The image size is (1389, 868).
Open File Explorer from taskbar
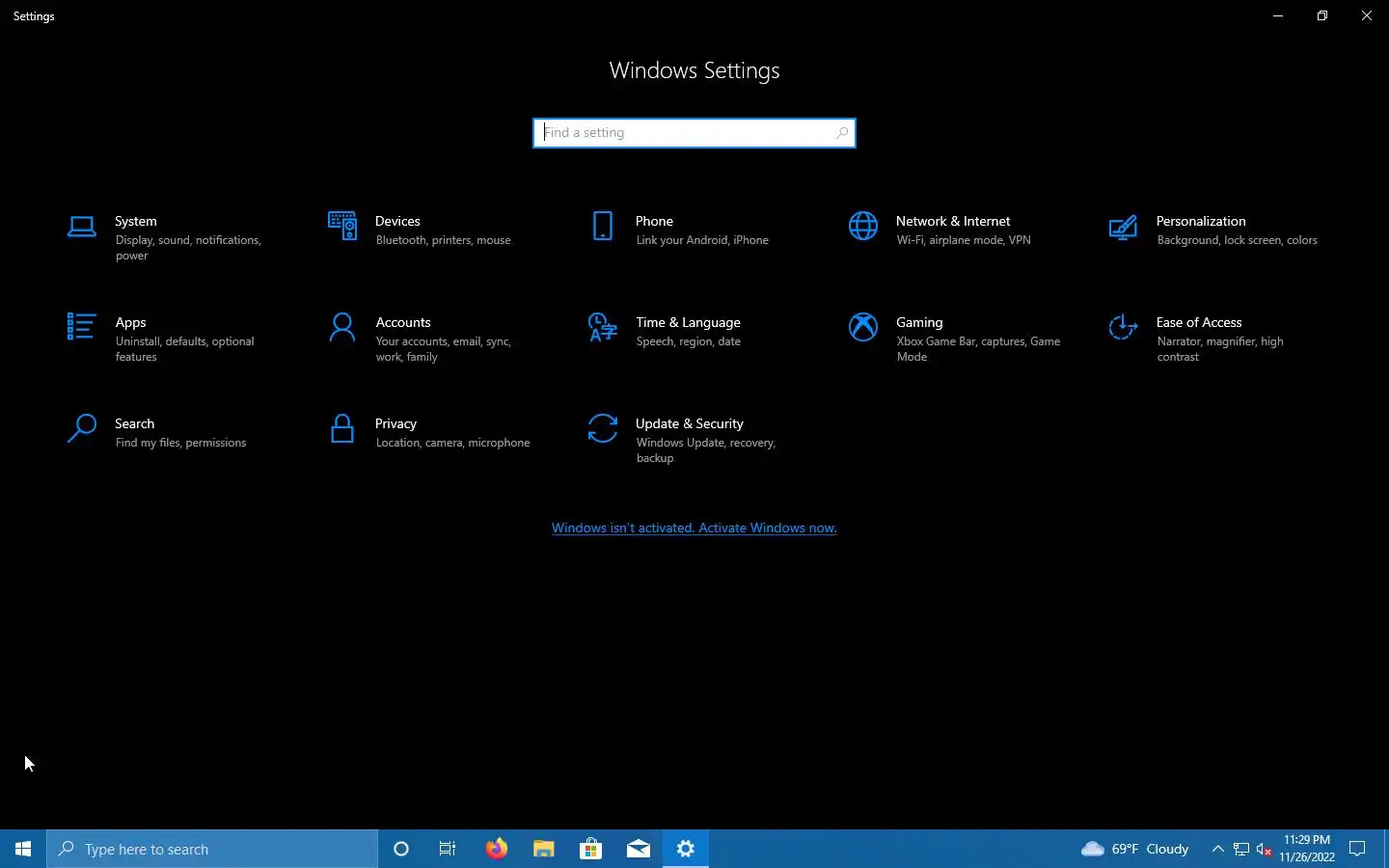point(544,849)
